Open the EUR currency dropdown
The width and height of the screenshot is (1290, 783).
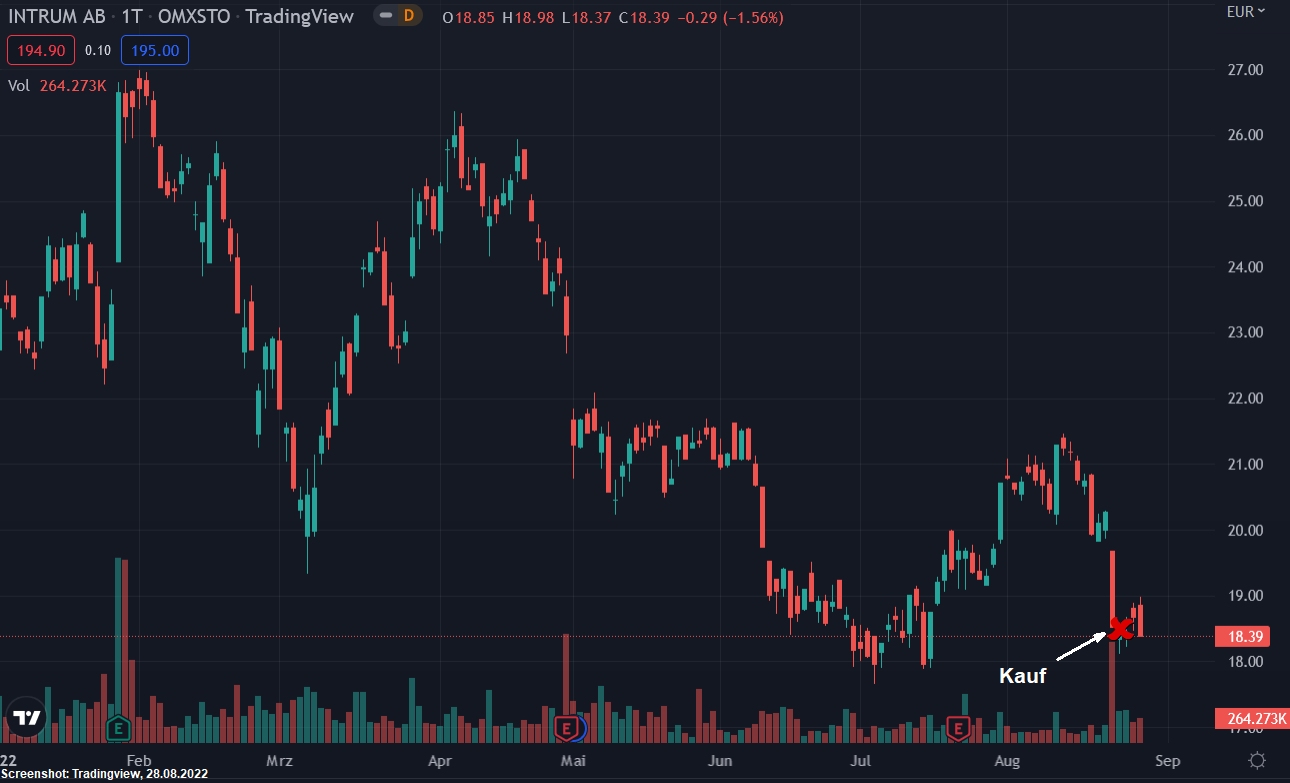coord(1246,11)
